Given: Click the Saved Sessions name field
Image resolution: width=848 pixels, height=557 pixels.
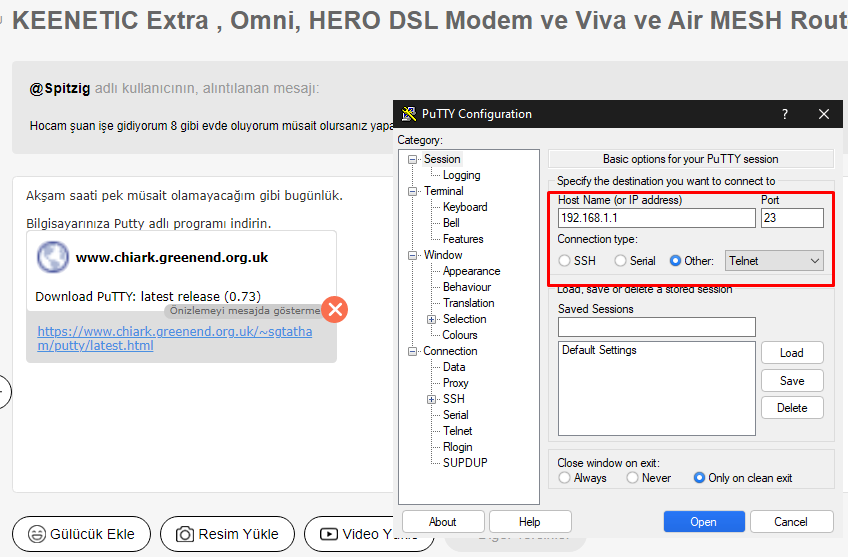Looking at the screenshot, I should click(656, 327).
